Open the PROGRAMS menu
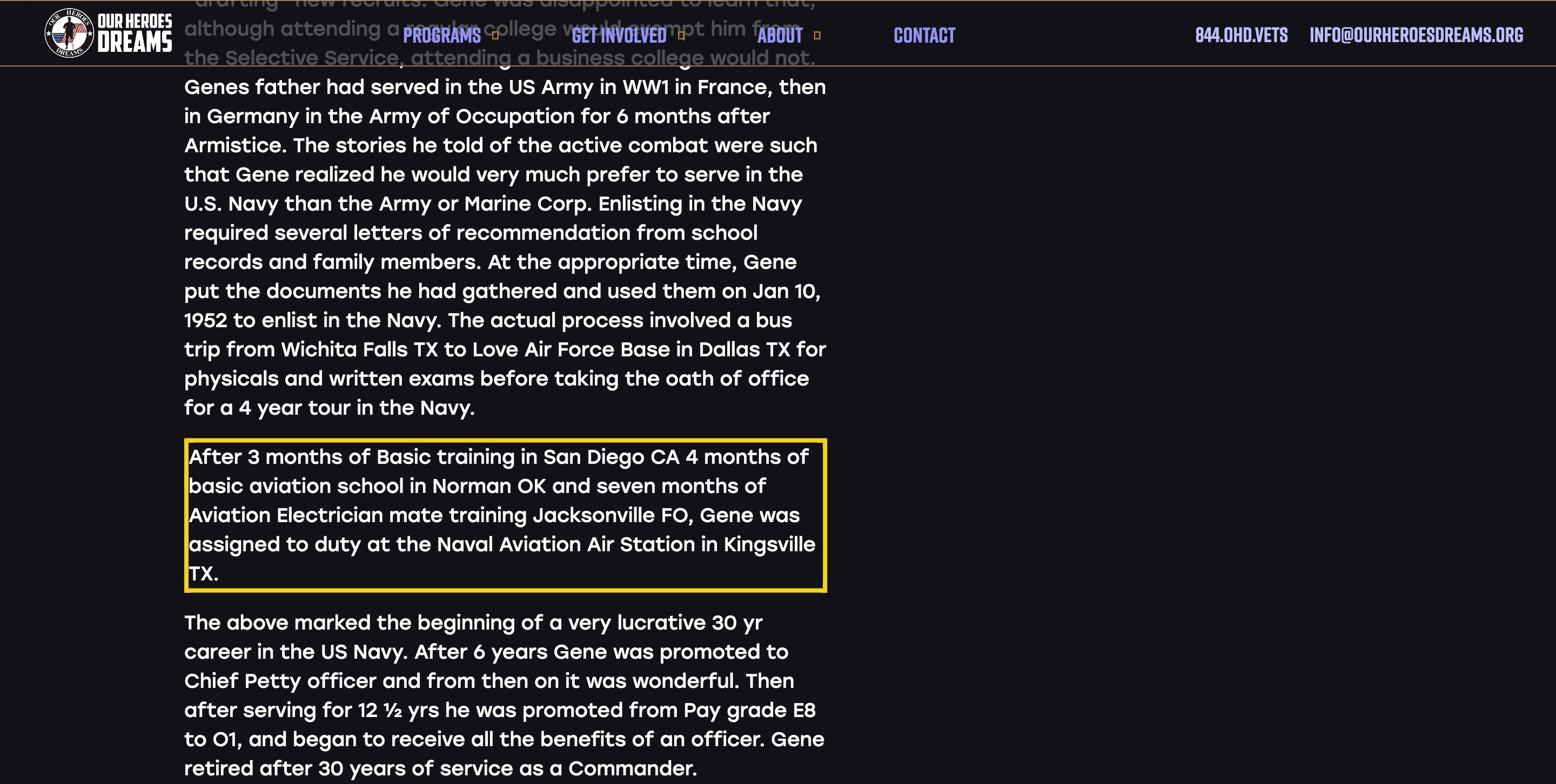The image size is (1556, 784). 441,36
